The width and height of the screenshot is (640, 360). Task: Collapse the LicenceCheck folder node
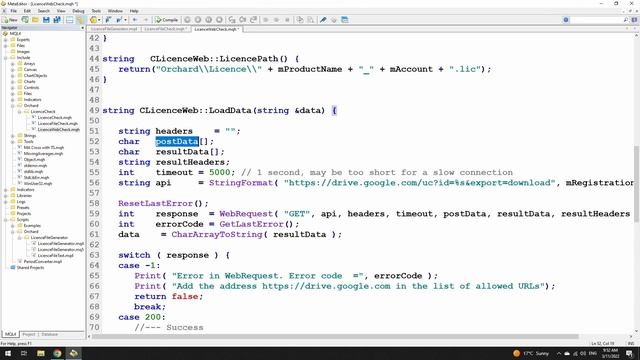(20, 111)
